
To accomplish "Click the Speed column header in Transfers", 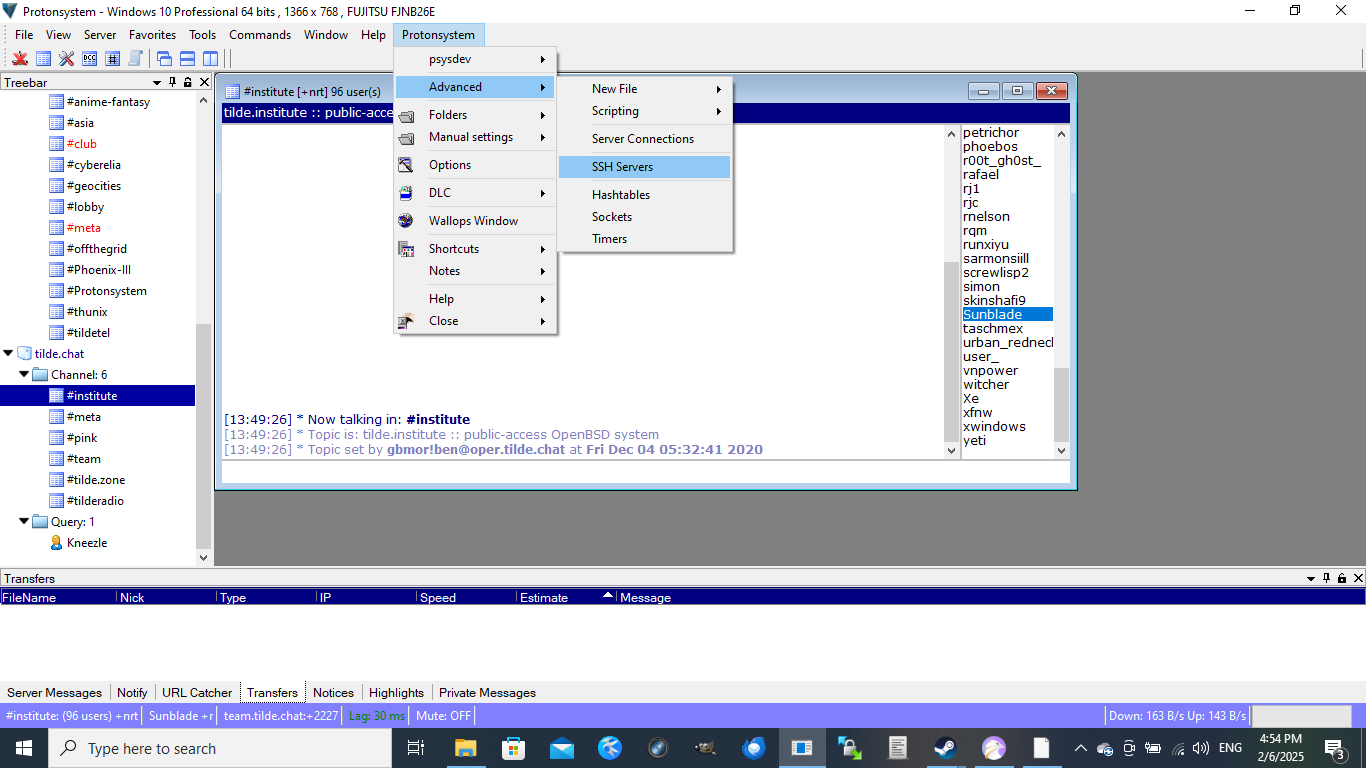I will (466, 597).
